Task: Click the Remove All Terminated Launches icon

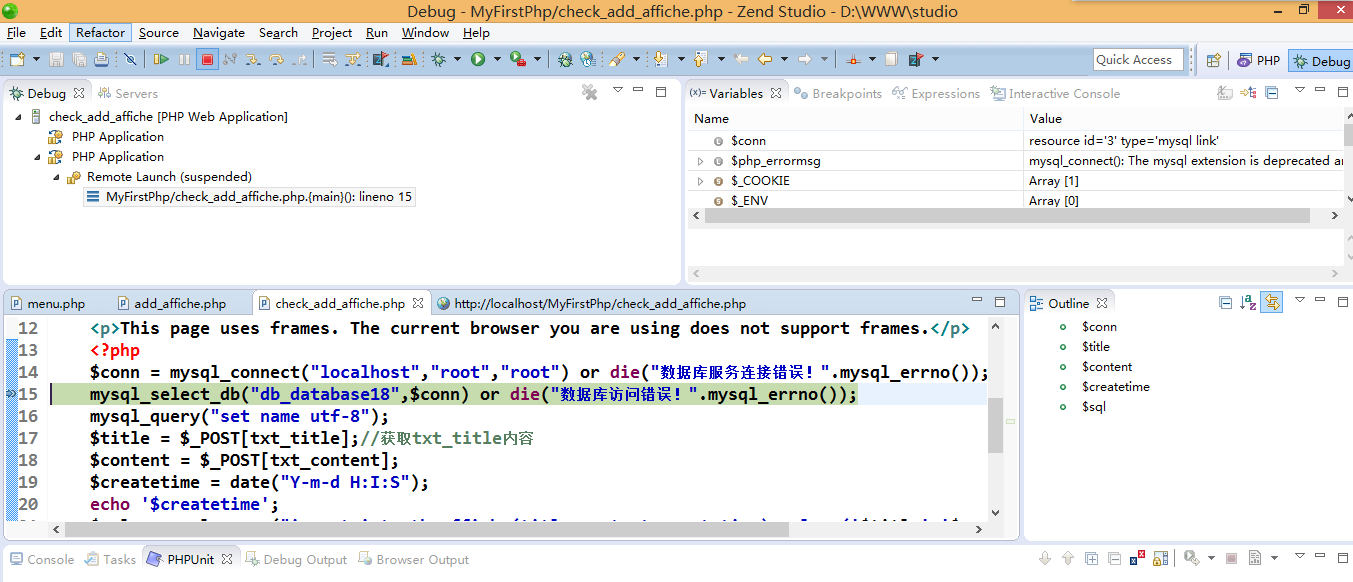Action: click(589, 92)
